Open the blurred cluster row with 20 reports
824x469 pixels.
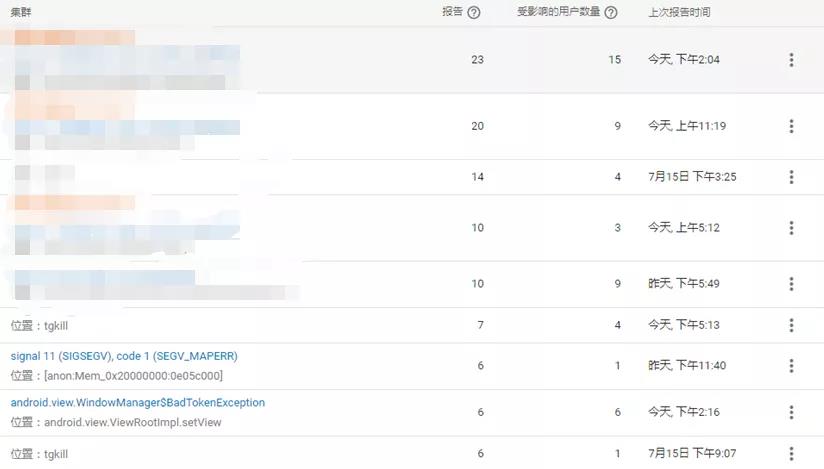[412, 127]
